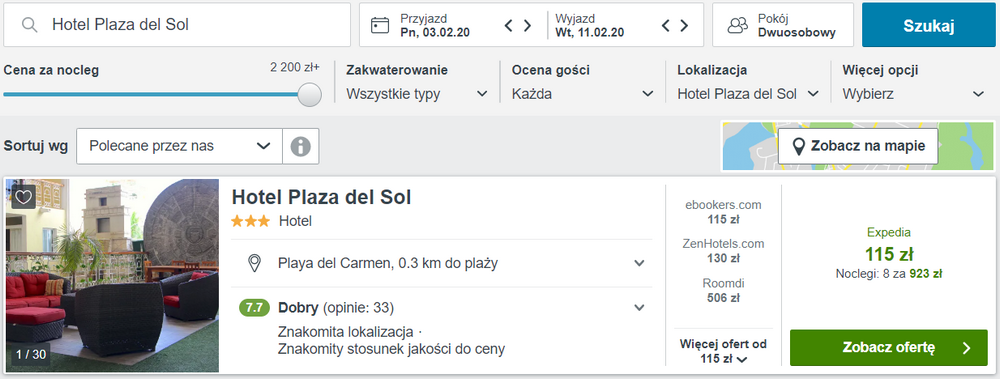Click the location pin icon by Playa del Carmen
The image size is (1000, 379).
tap(255, 263)
